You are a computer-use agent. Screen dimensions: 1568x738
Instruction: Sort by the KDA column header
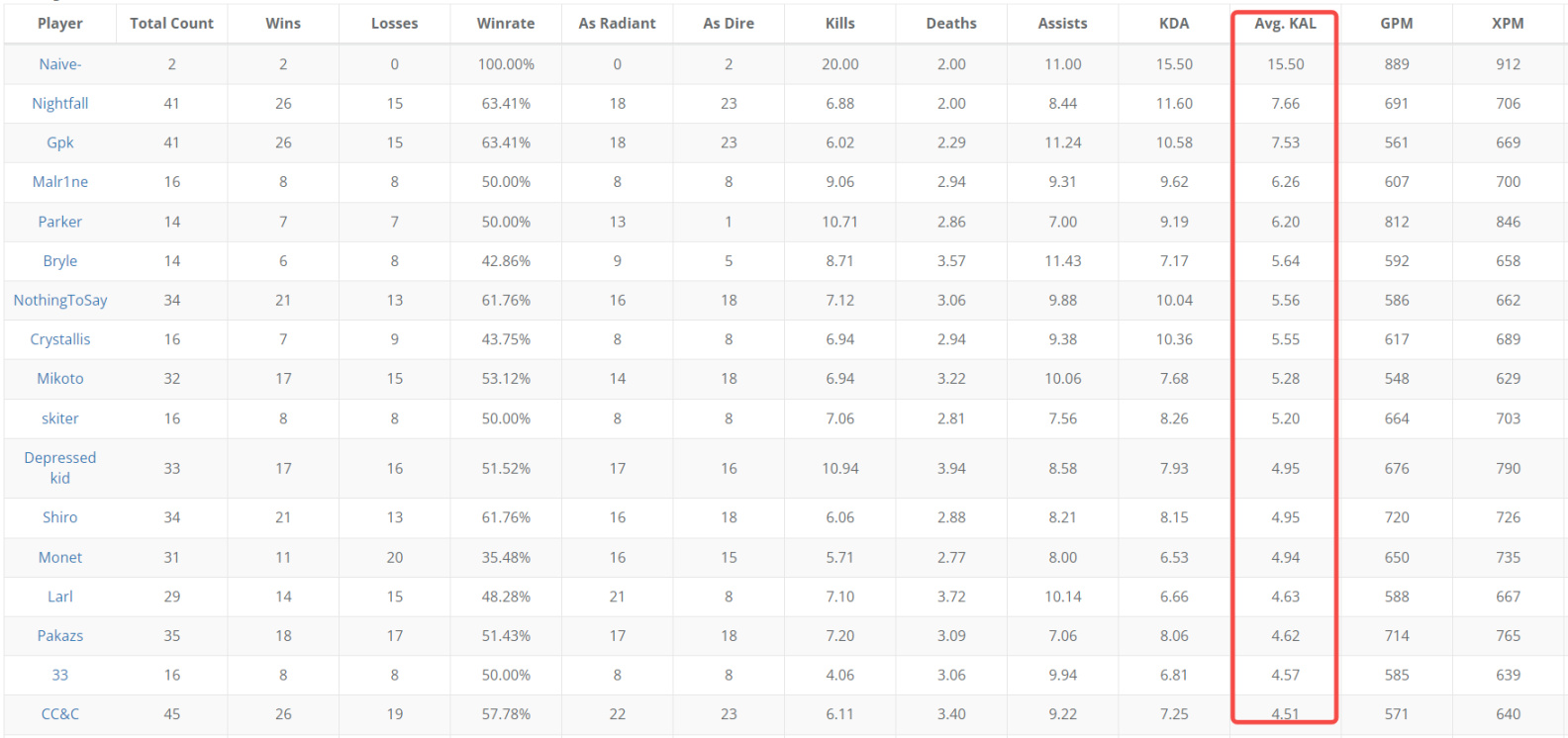1174,23
